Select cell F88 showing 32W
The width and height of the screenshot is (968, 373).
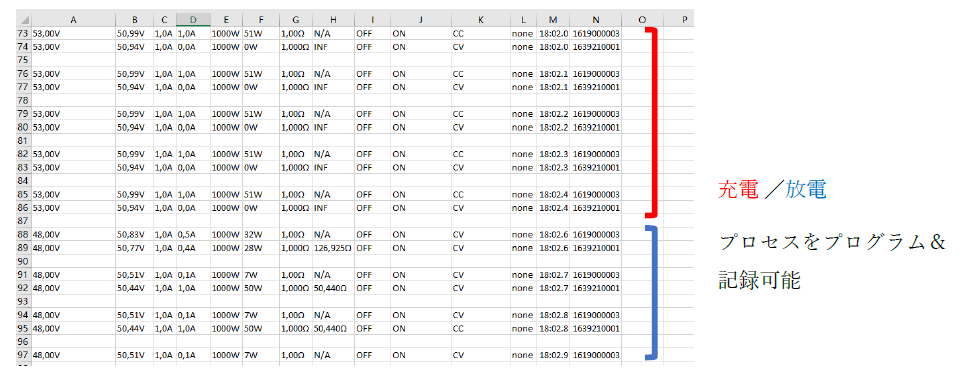click(x=261, y=235)
